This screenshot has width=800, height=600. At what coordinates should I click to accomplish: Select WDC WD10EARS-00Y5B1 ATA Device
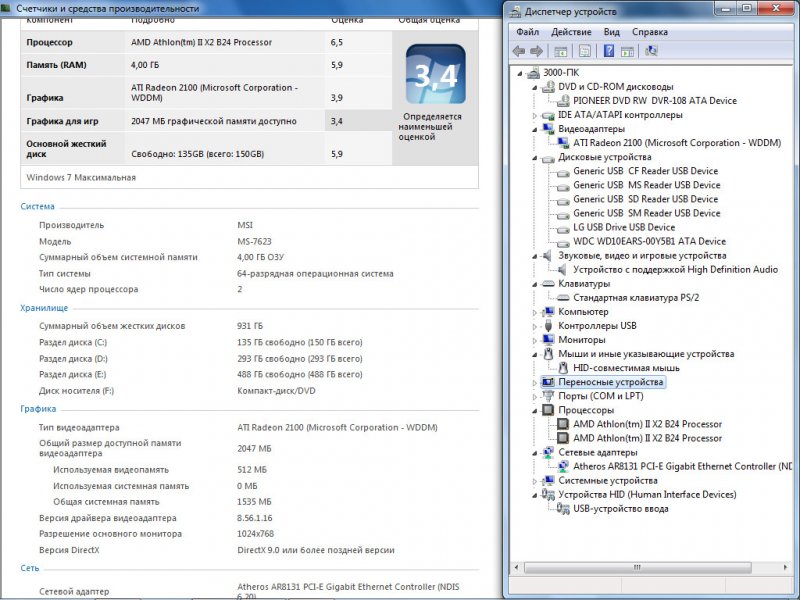click(649, 241)
